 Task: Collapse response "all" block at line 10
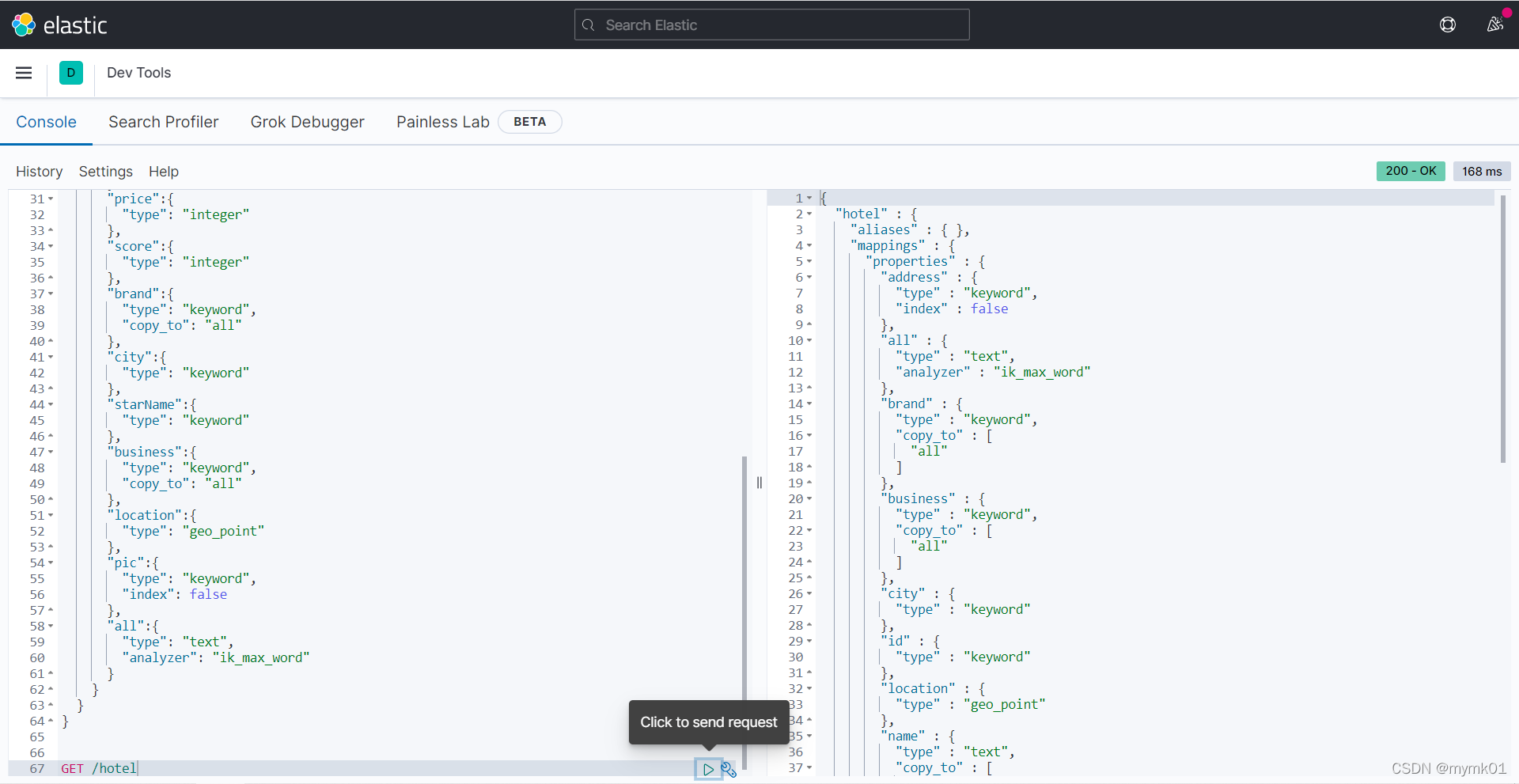pos(809,341)
